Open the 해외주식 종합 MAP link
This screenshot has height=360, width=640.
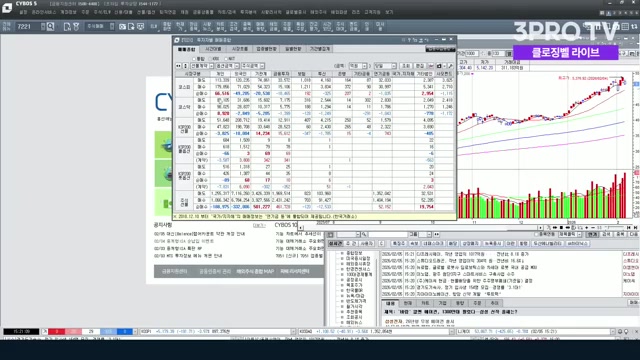coord(255,271)
